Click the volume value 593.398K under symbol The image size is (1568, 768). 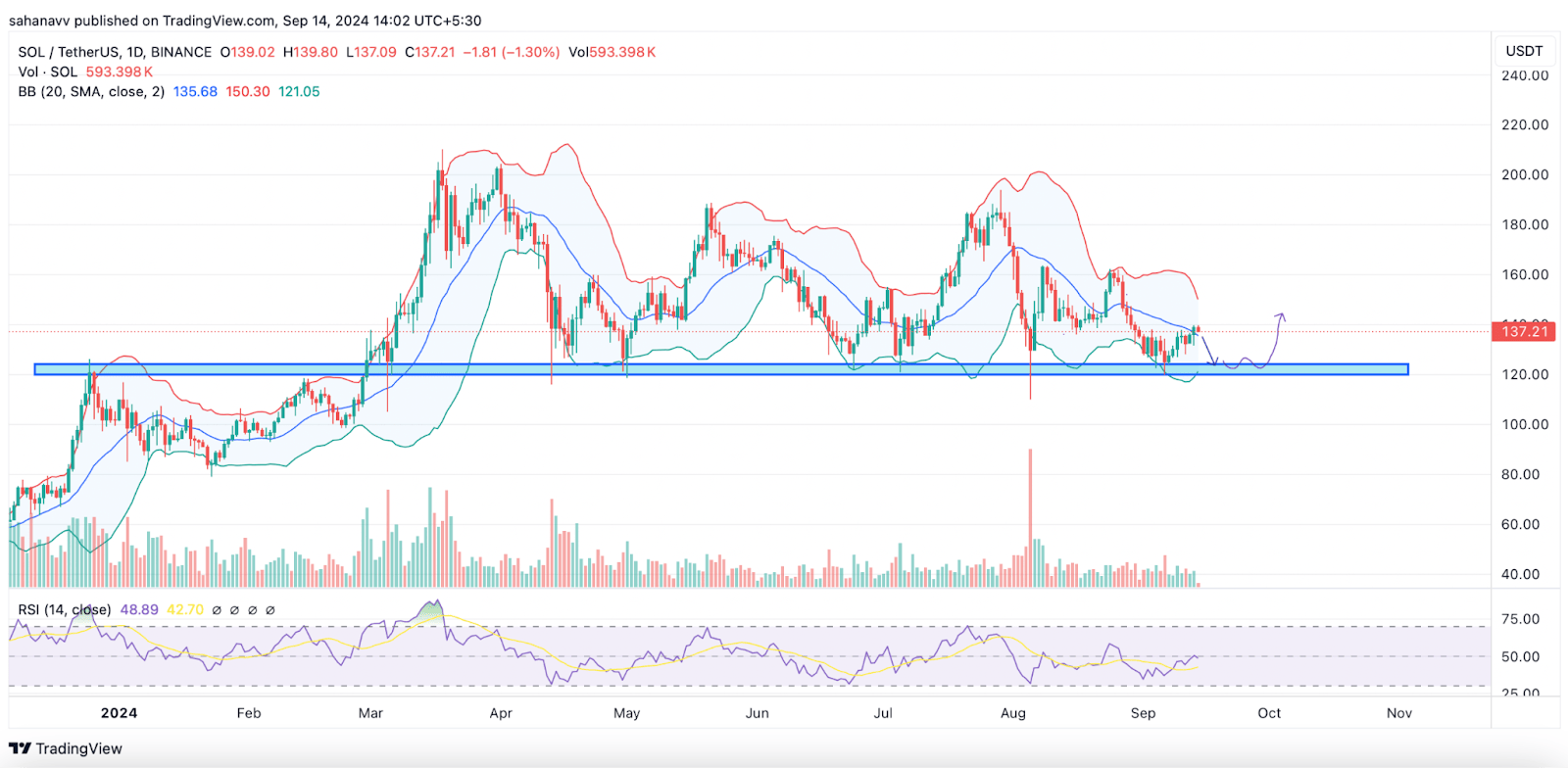coord(120,72)
